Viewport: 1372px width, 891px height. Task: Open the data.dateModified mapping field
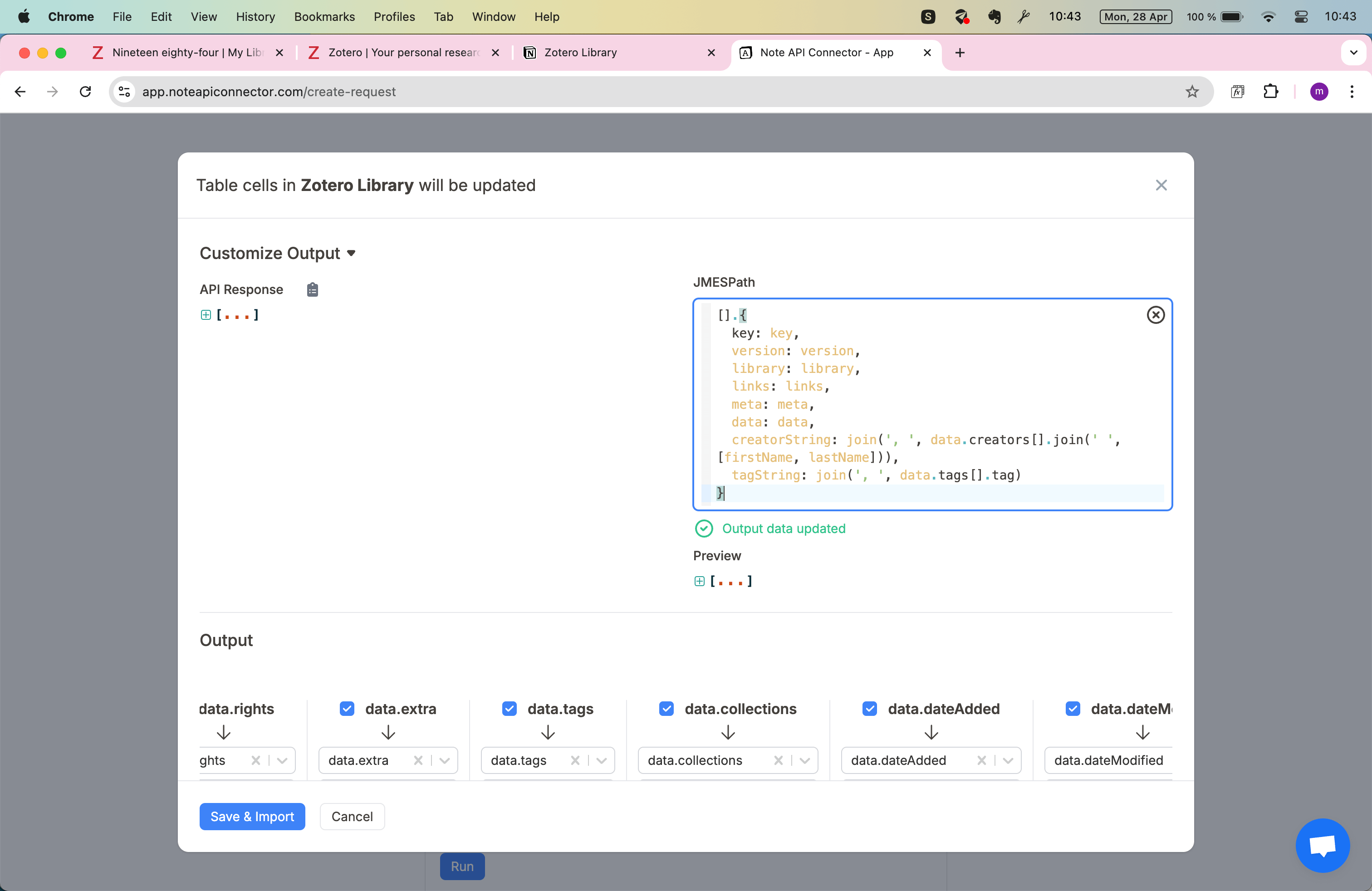[1108, 760]
